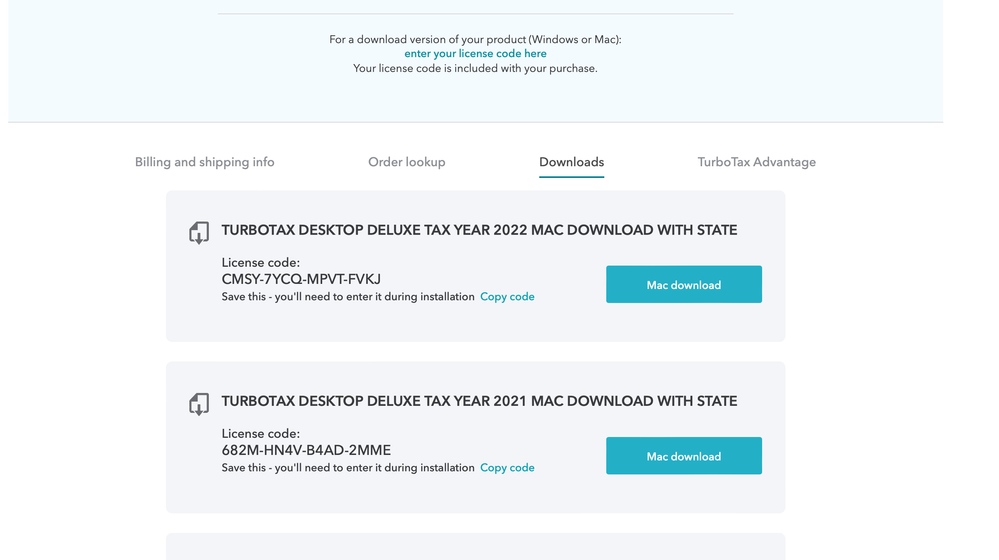This screenshot has width=999, height=560.
Task: Click the 'For a download version of your product' text
Action: [475, 39]
